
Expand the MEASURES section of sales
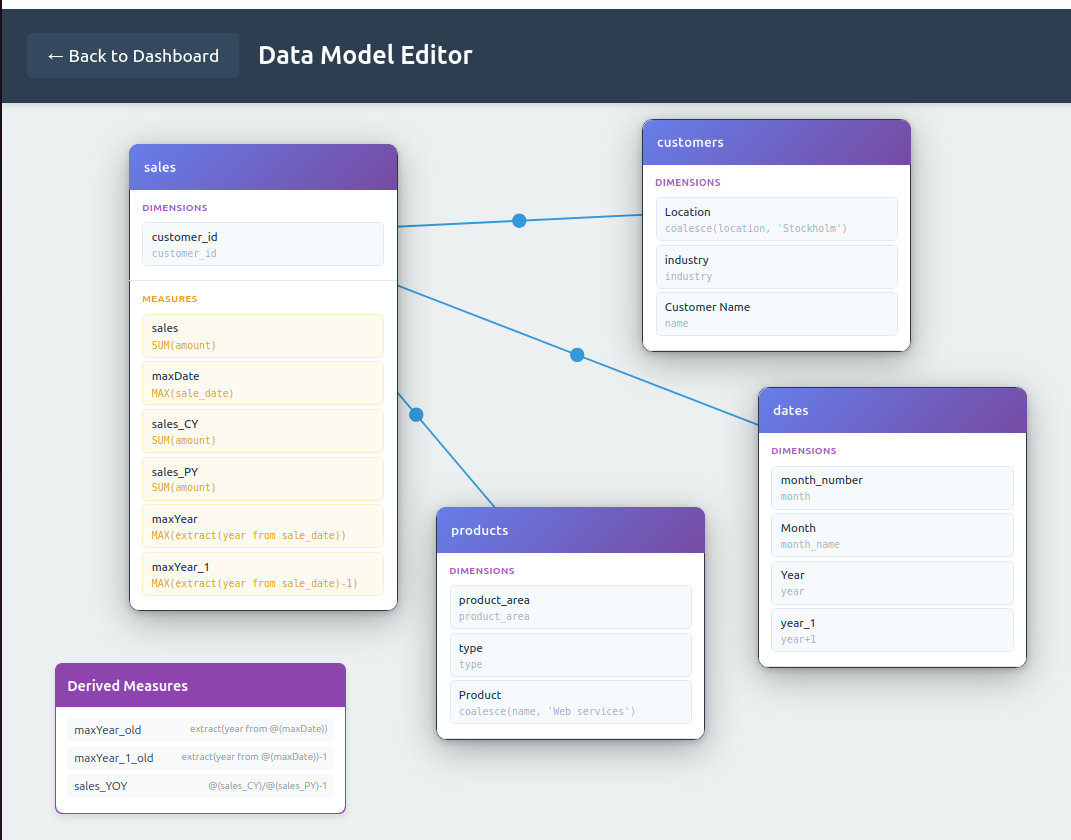coord(169,298)
